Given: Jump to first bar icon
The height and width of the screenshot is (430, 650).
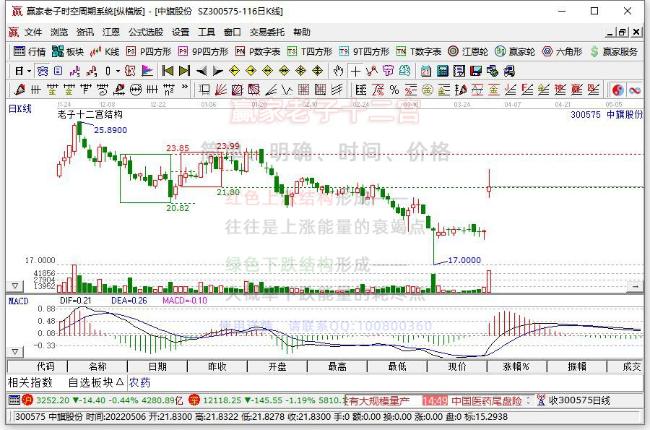Looking at the screenshot, I should [x=168, y=71].
